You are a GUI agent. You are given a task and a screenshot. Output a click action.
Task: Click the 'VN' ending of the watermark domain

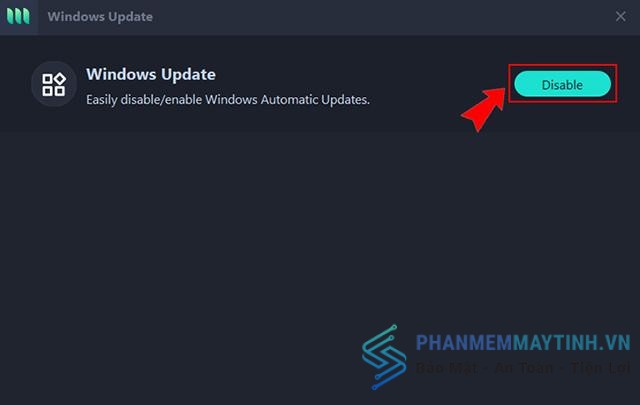pos(618,342)
